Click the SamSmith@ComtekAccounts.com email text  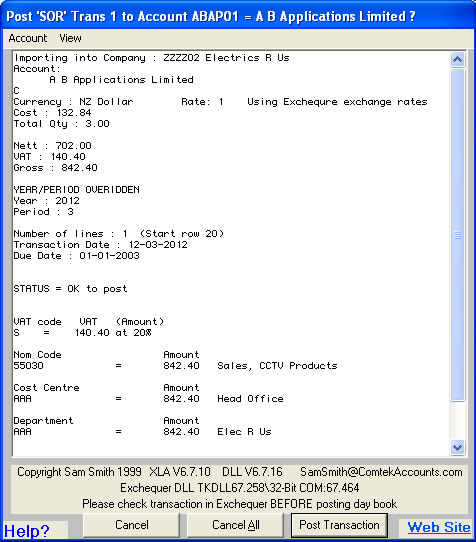pos(381,472)
